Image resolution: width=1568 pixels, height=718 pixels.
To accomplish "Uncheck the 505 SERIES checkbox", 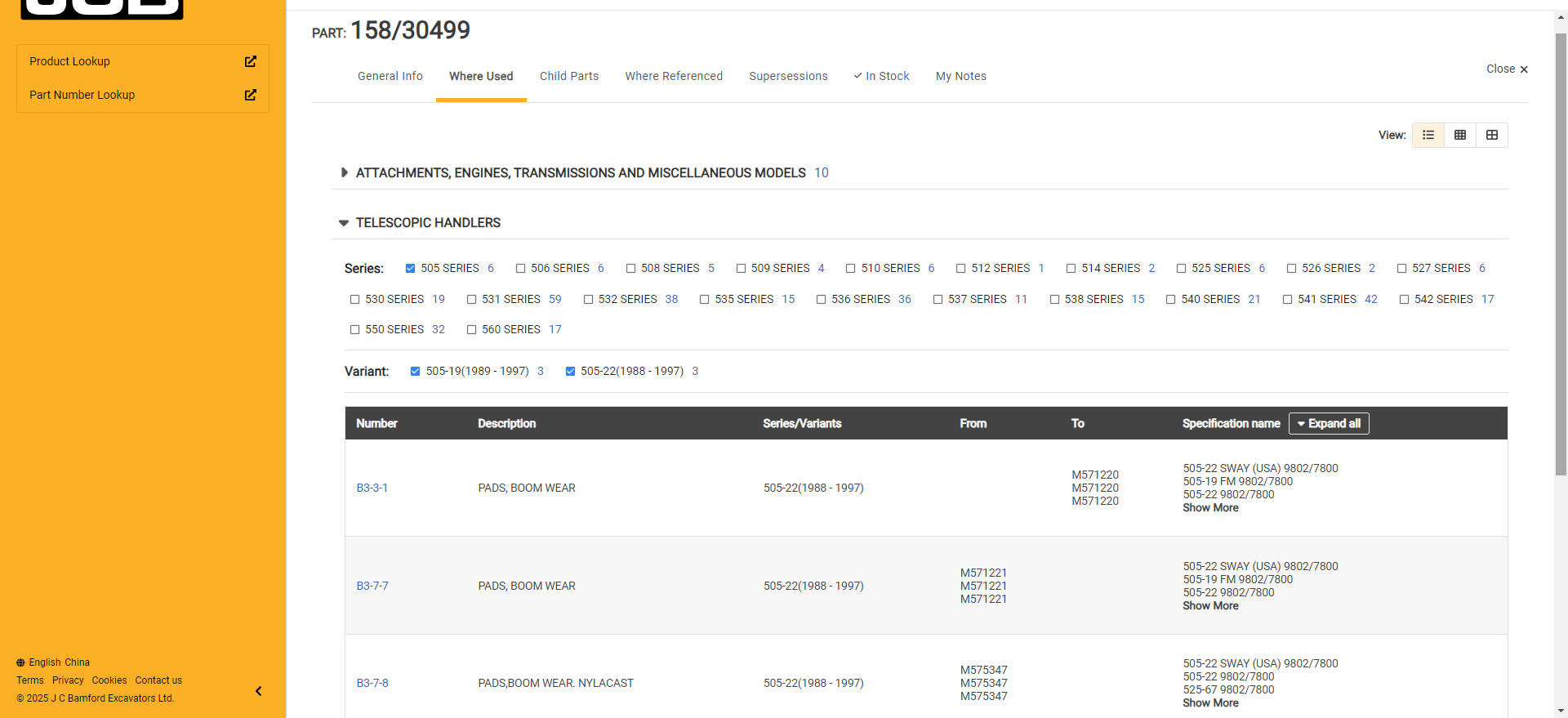I will pos(411,269).
